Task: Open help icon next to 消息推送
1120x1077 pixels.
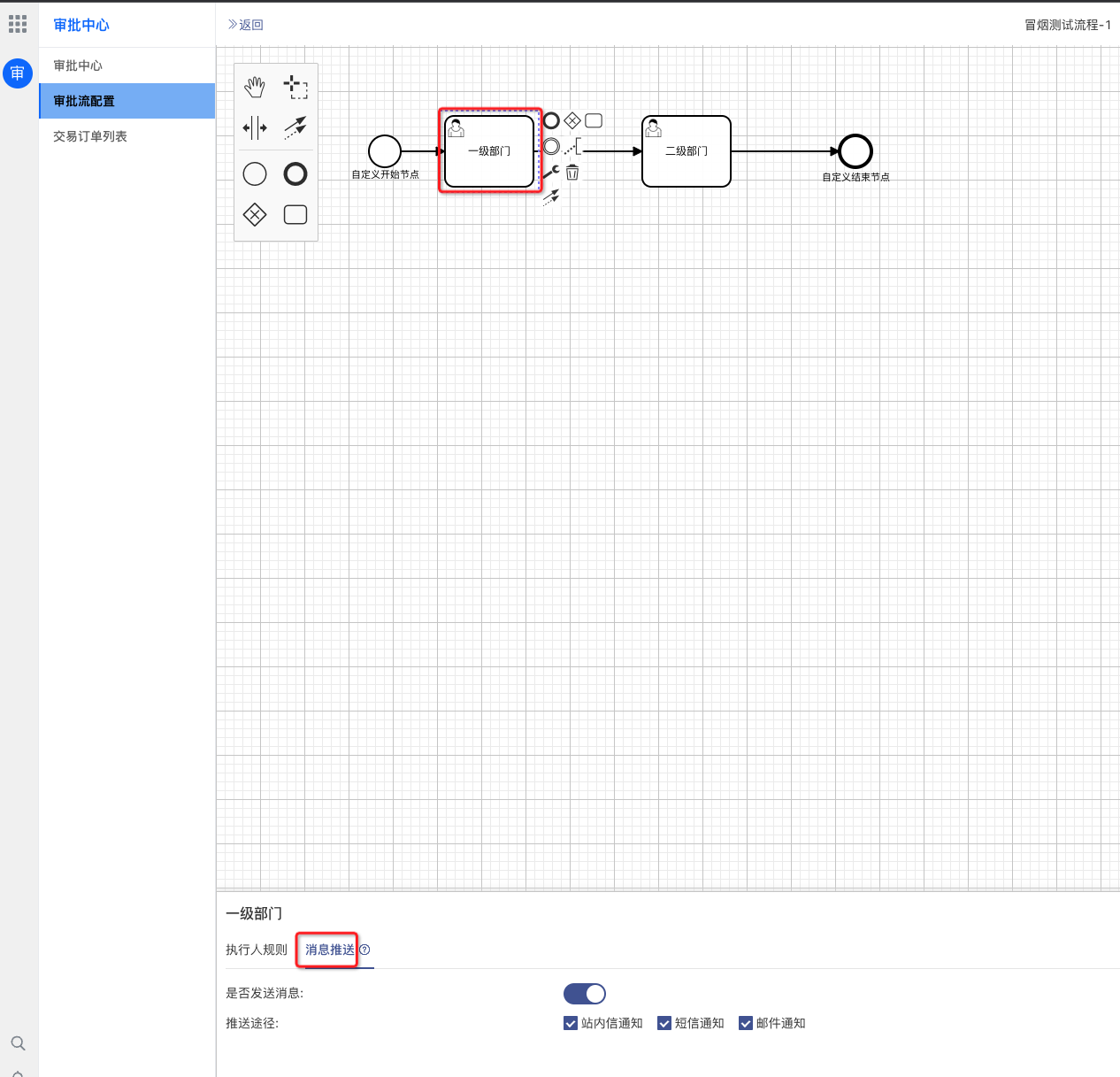Action: [x=364, y=950]
